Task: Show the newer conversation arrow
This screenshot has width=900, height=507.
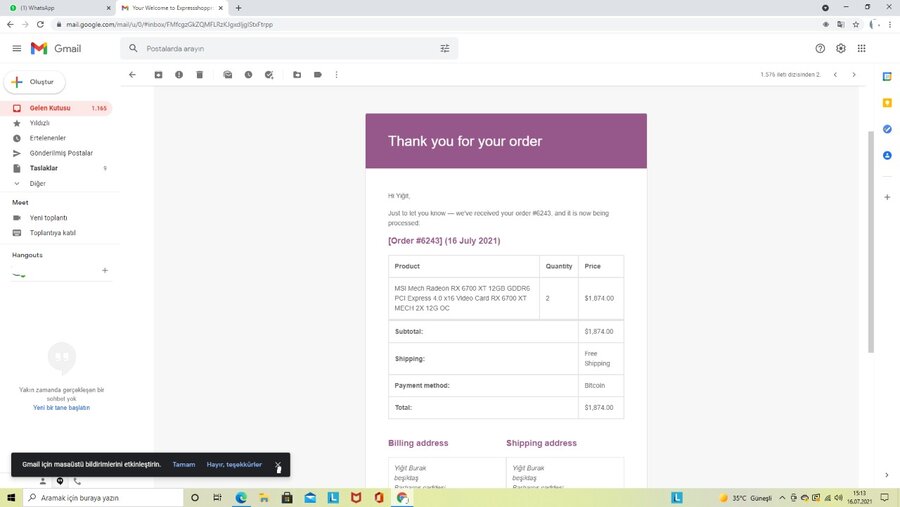Action: pyautogui.click(x=836, y=75)
